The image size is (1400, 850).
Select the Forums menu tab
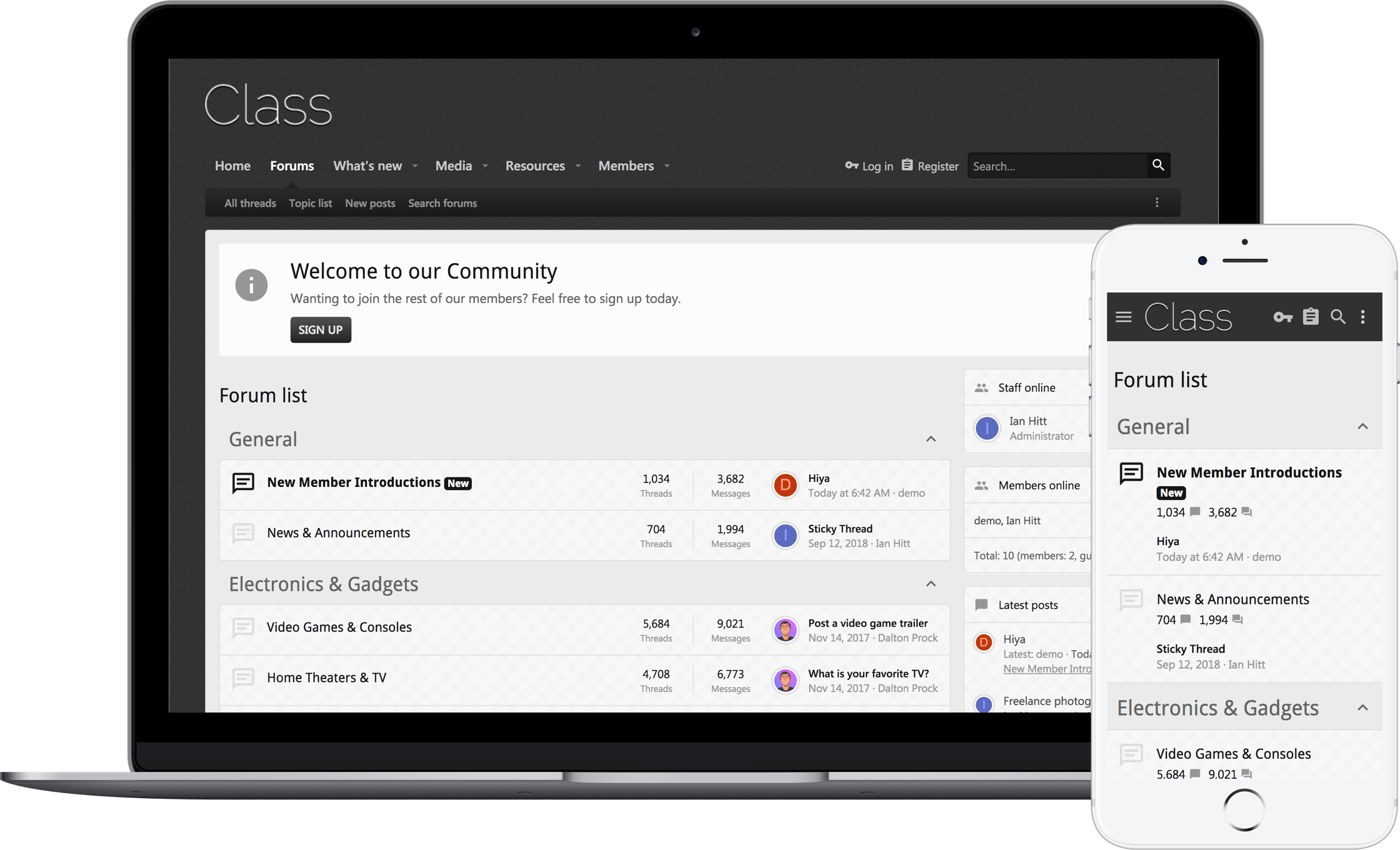(x=292, y=165)
